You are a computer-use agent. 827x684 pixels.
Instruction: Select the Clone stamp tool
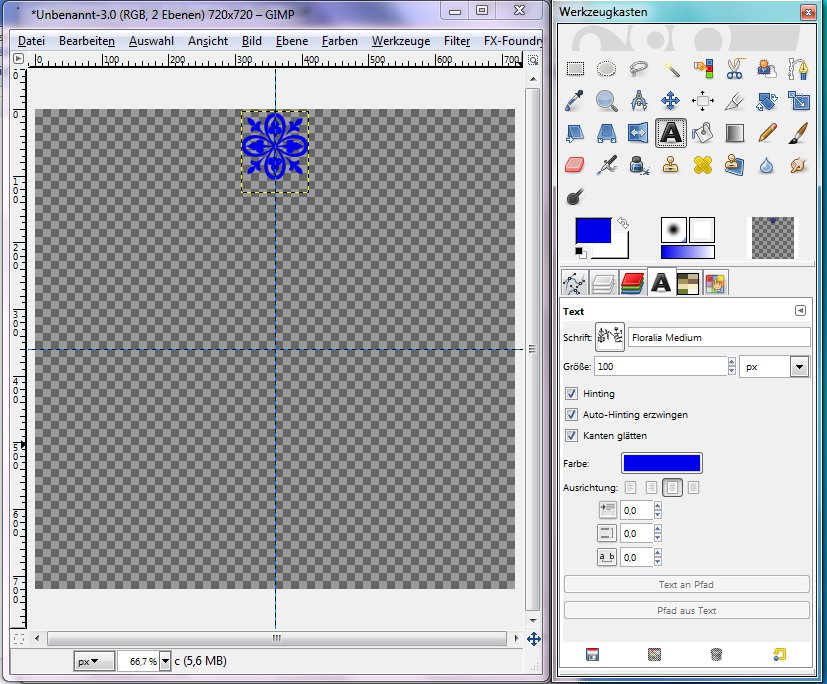coord(671,165)
